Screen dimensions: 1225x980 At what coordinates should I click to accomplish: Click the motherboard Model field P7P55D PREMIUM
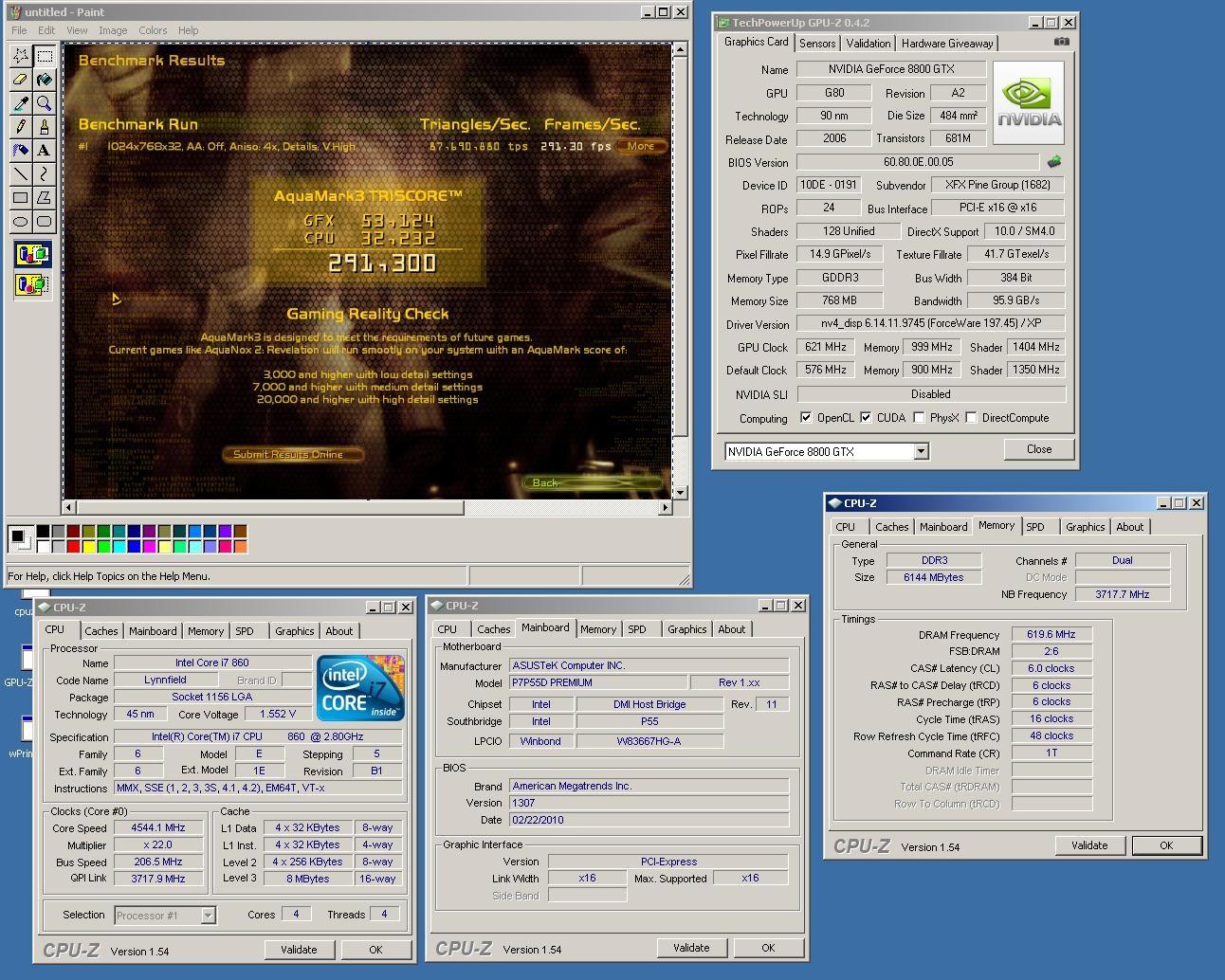point(598,682)
